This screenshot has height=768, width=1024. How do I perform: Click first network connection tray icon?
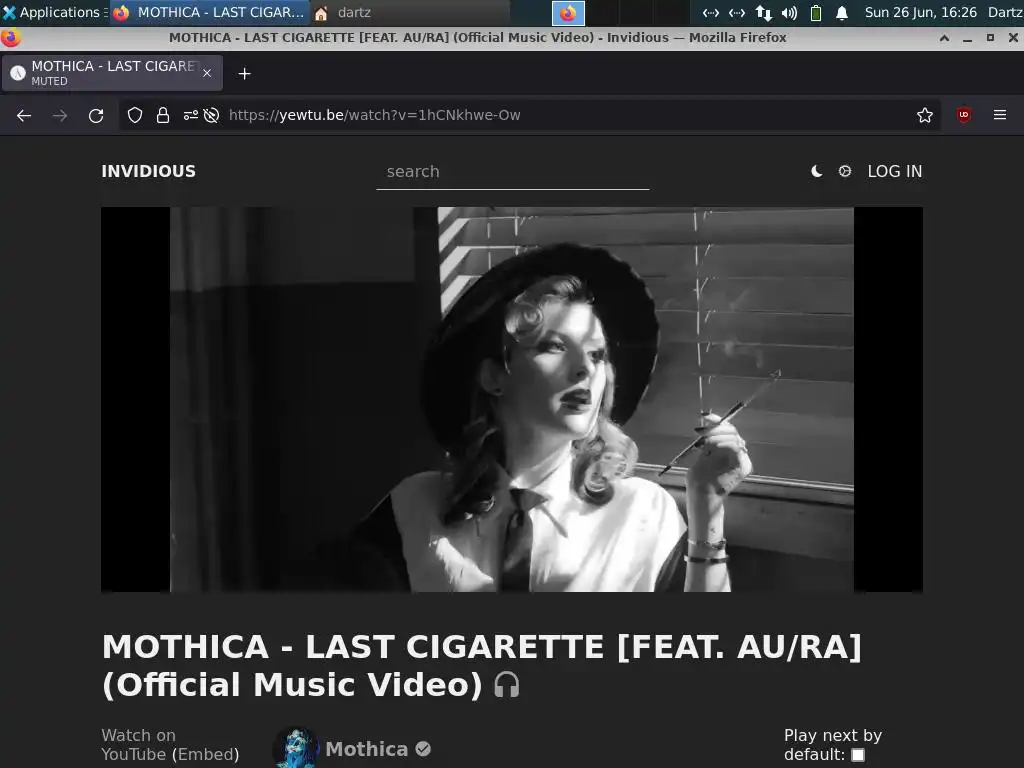point(711,12)
